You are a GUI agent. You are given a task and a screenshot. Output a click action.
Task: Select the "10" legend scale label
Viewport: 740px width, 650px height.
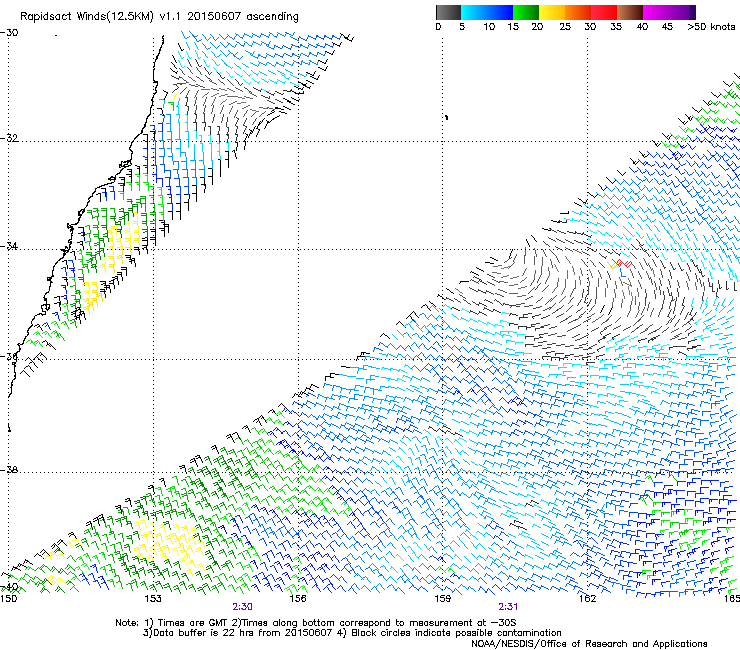489,26
